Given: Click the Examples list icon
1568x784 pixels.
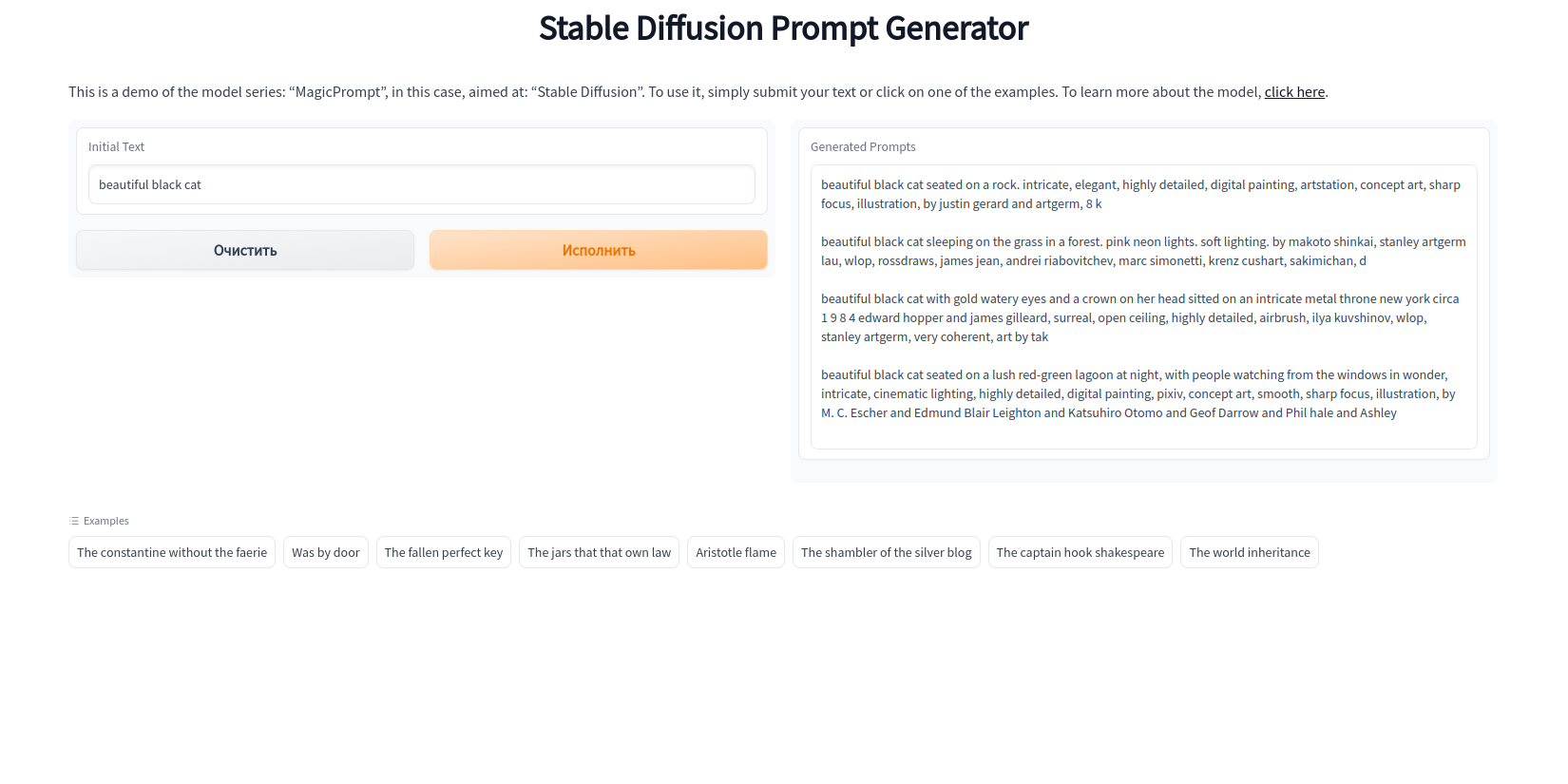Looking at the screenshot, I should tap(74, 521).
